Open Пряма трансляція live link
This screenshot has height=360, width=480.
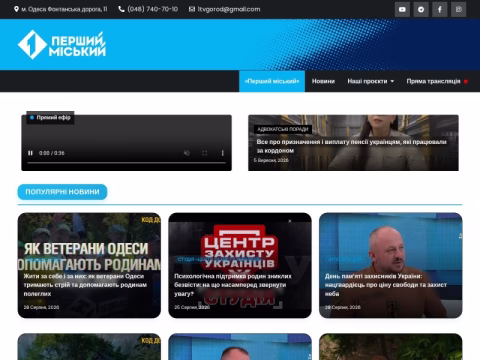pyautogui.click(x=437, y=81)
